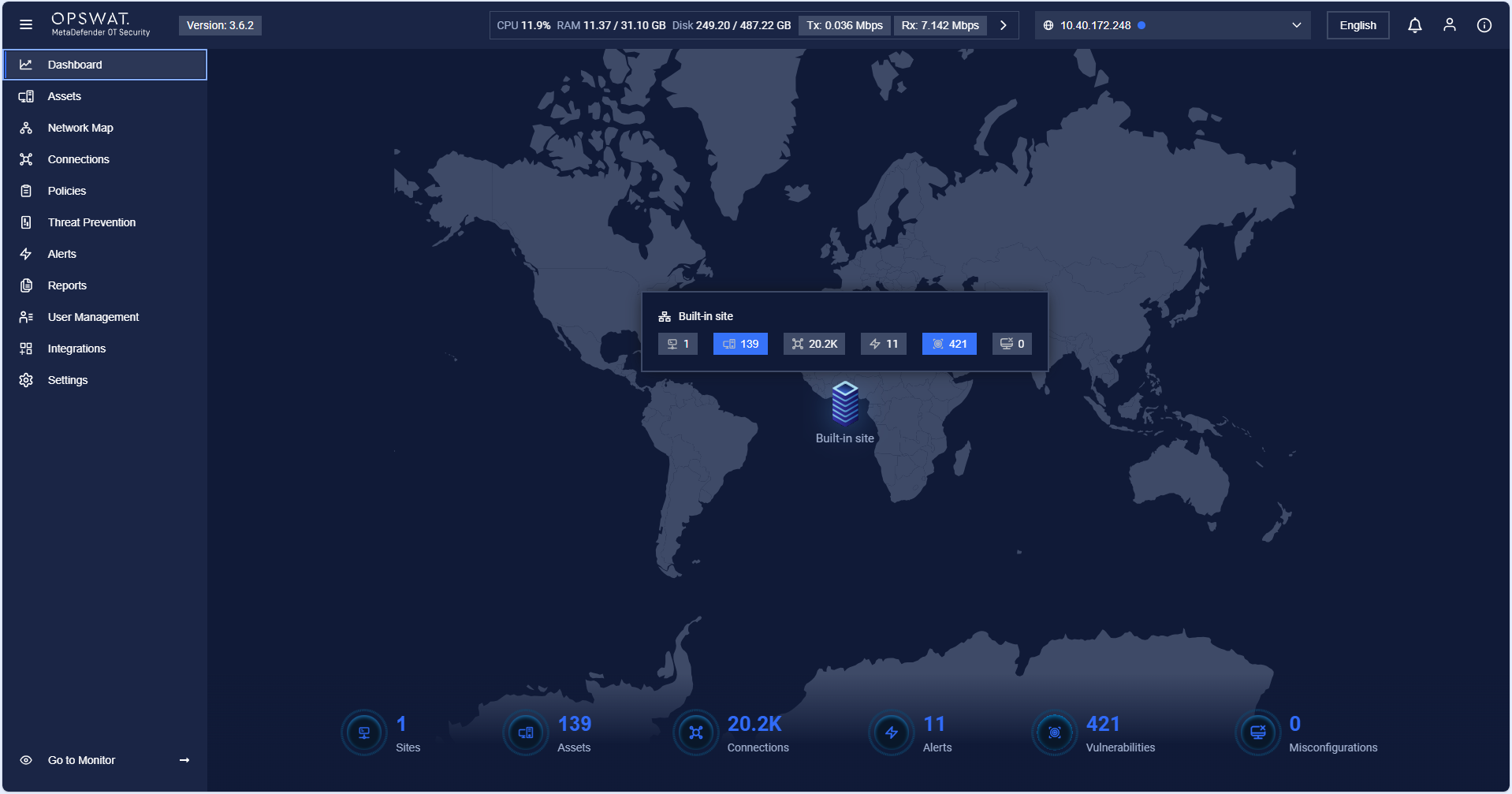The width and height of the screenshot is (1512, 794).
Task: Click the 421 vulnerabilities badge in popup
Action: coord(949,344)
